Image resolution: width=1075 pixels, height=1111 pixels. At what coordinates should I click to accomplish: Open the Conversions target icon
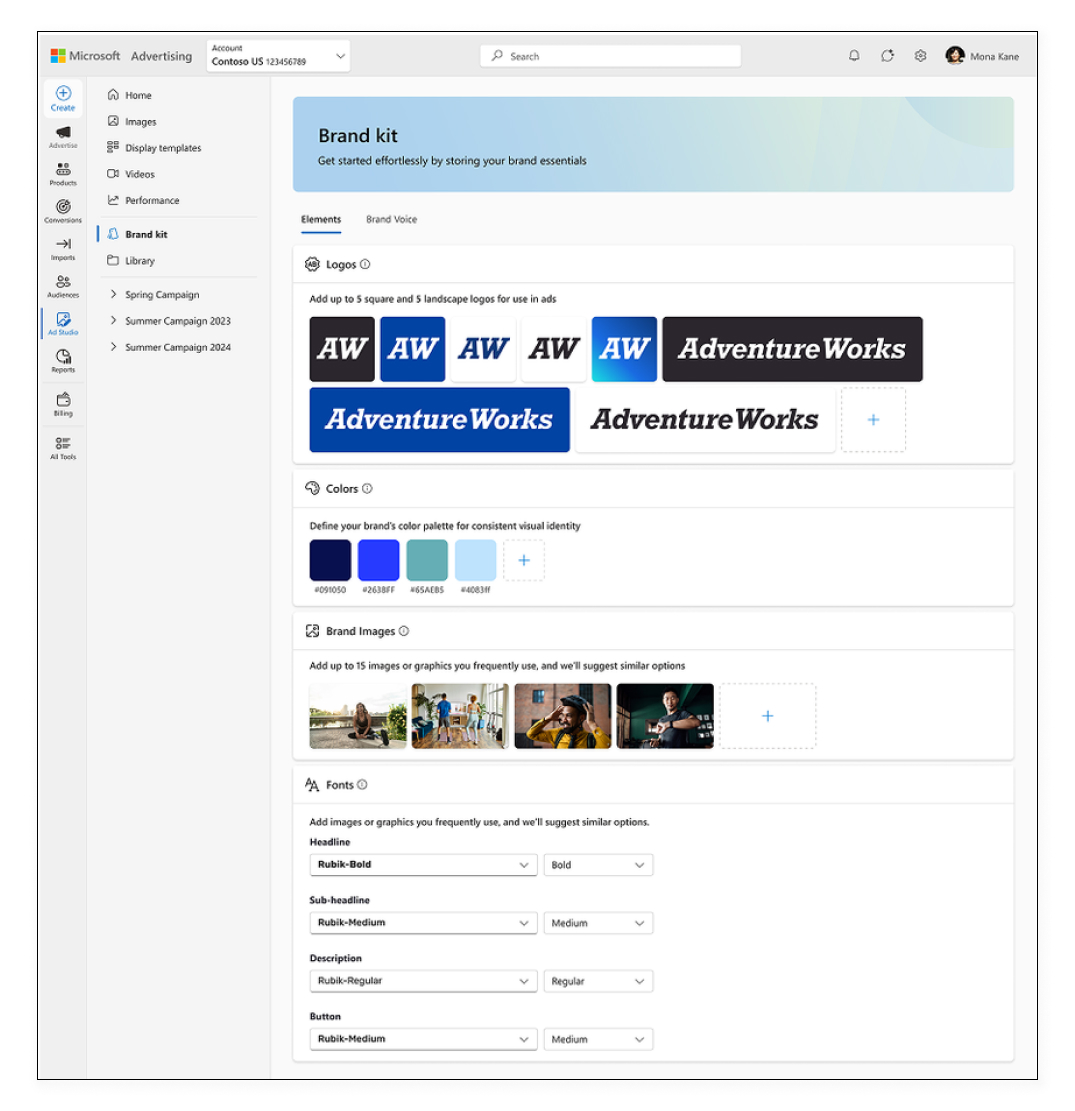tap(63, 211)
